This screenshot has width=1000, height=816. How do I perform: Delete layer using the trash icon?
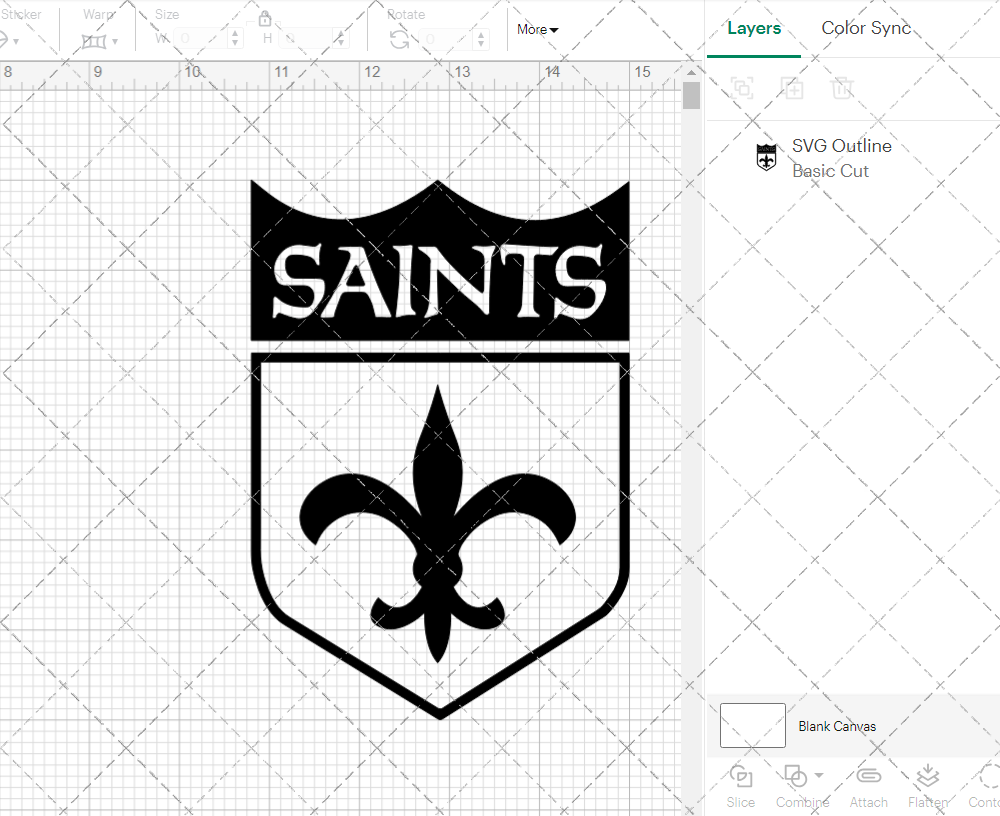[x=842, y=88]
